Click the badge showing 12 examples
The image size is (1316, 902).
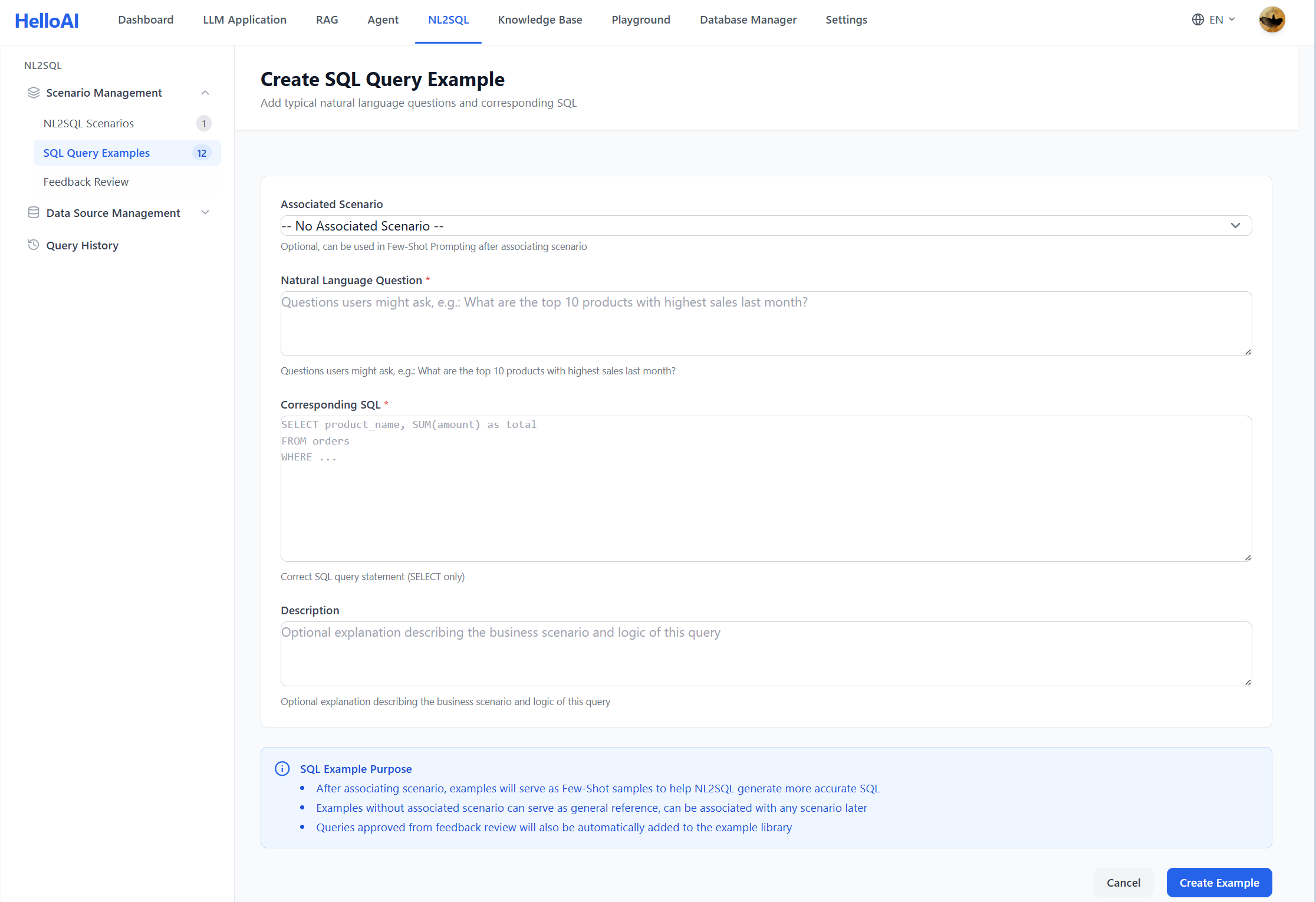click(x=202, y=153)
